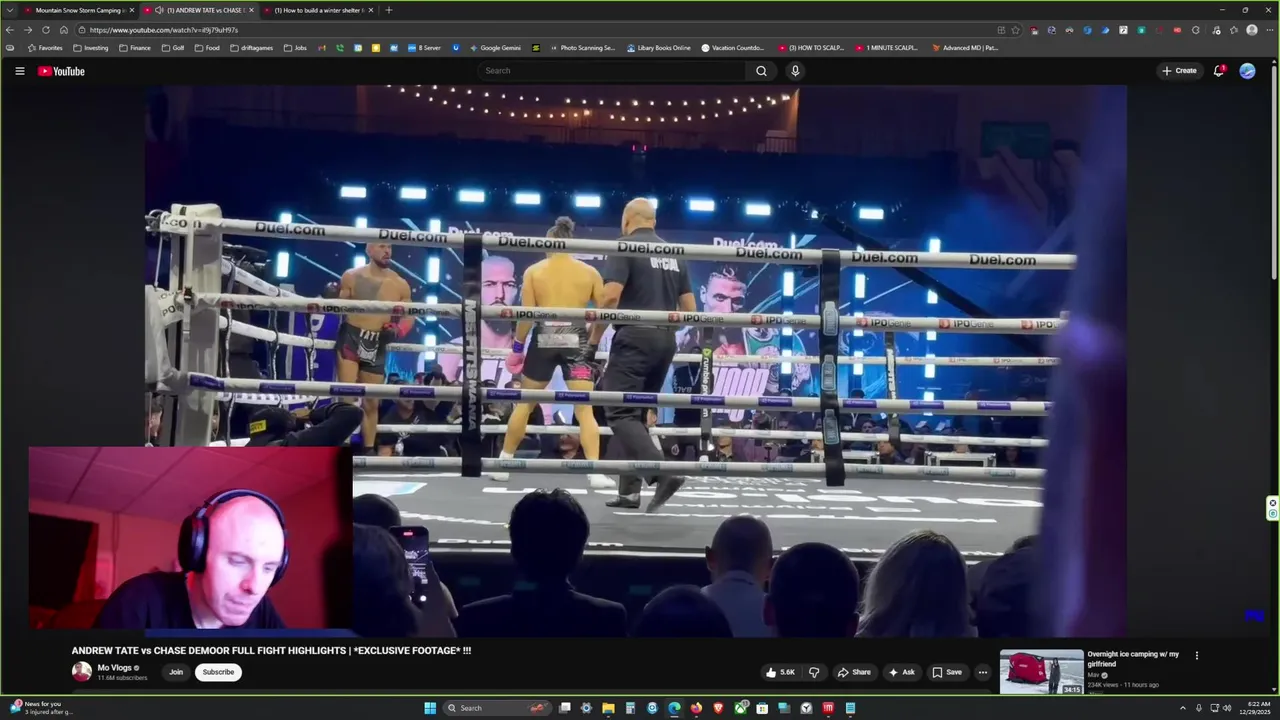This screenshot has height=720, width=1280.
Task: Open the Advanced MD bookmark
Action: [965, 48]
